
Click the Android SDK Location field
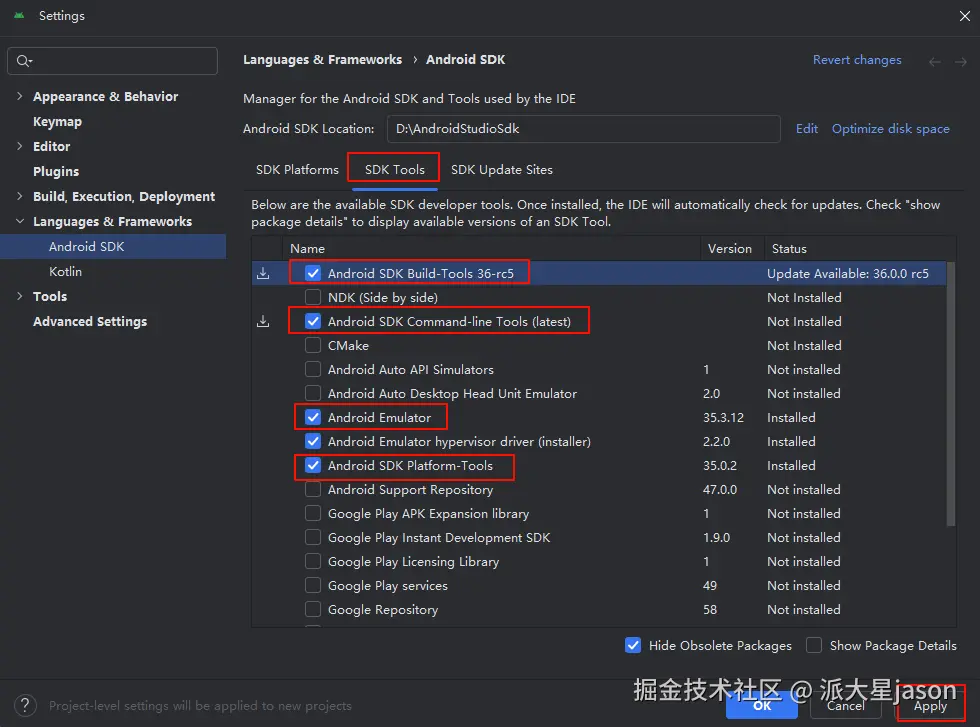tap(584, 129)
